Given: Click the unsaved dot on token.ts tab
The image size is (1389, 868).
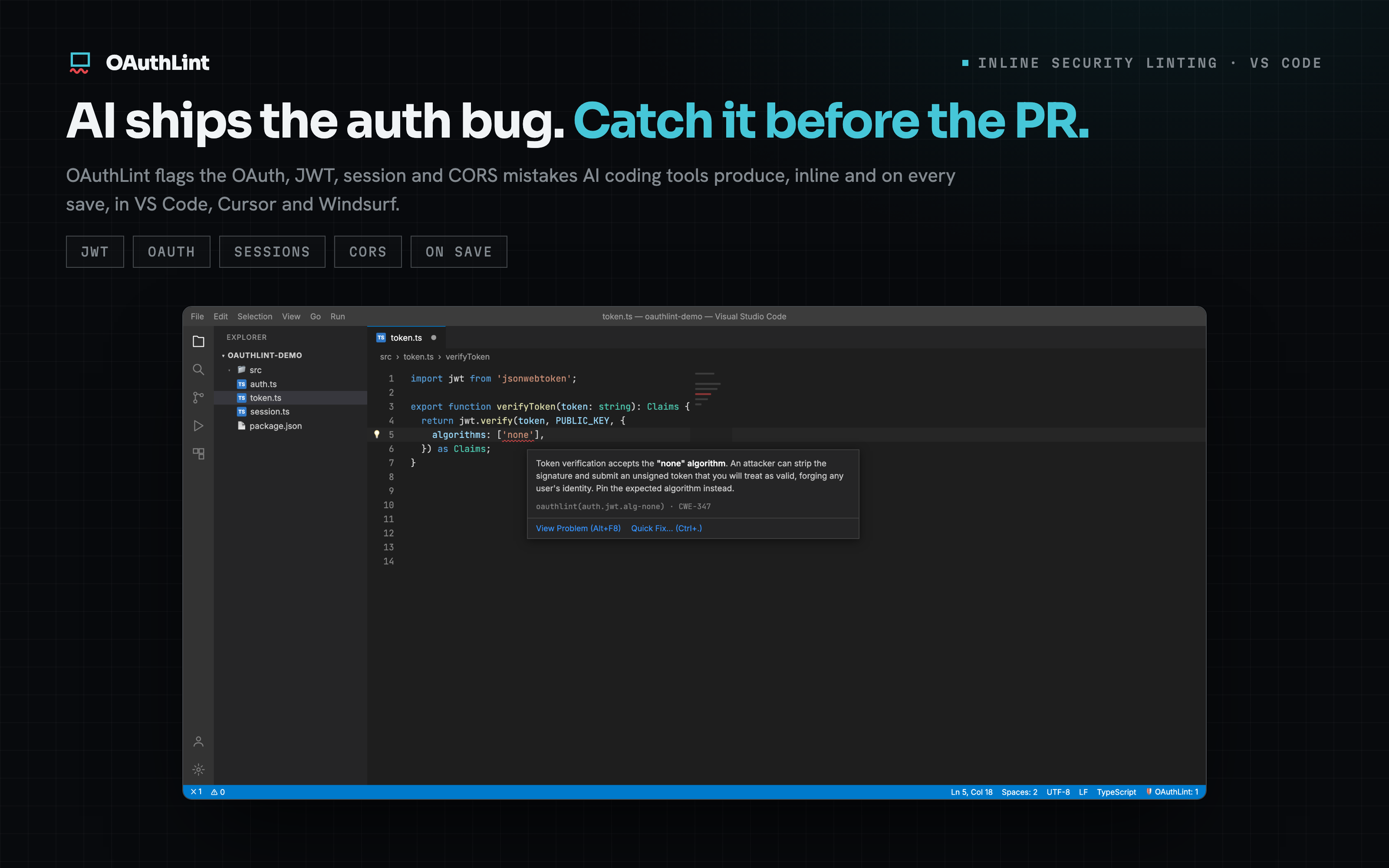Looking at the screenshot, I should tap(433, 338).
